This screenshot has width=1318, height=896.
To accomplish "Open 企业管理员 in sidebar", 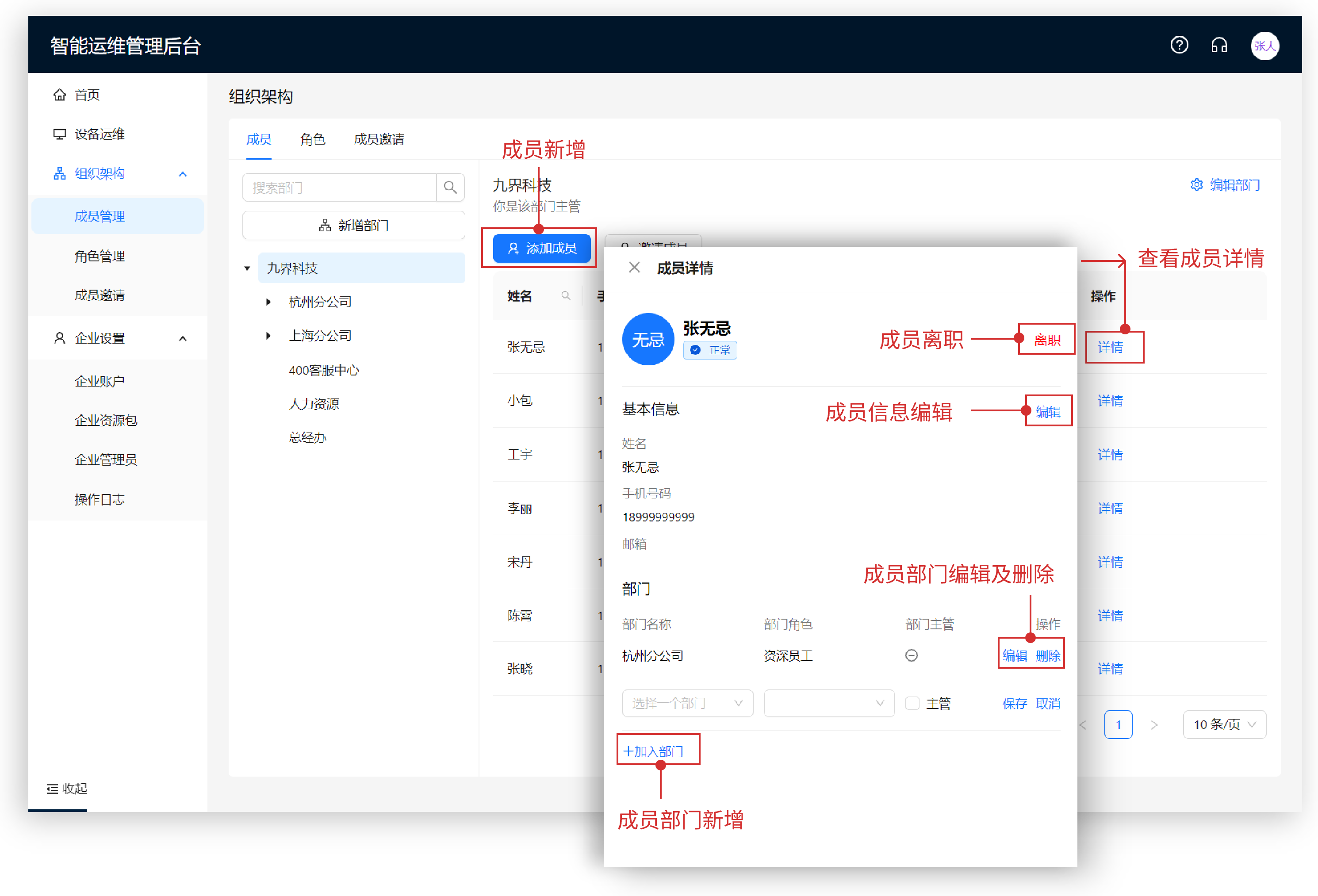I will coord(118,460).
